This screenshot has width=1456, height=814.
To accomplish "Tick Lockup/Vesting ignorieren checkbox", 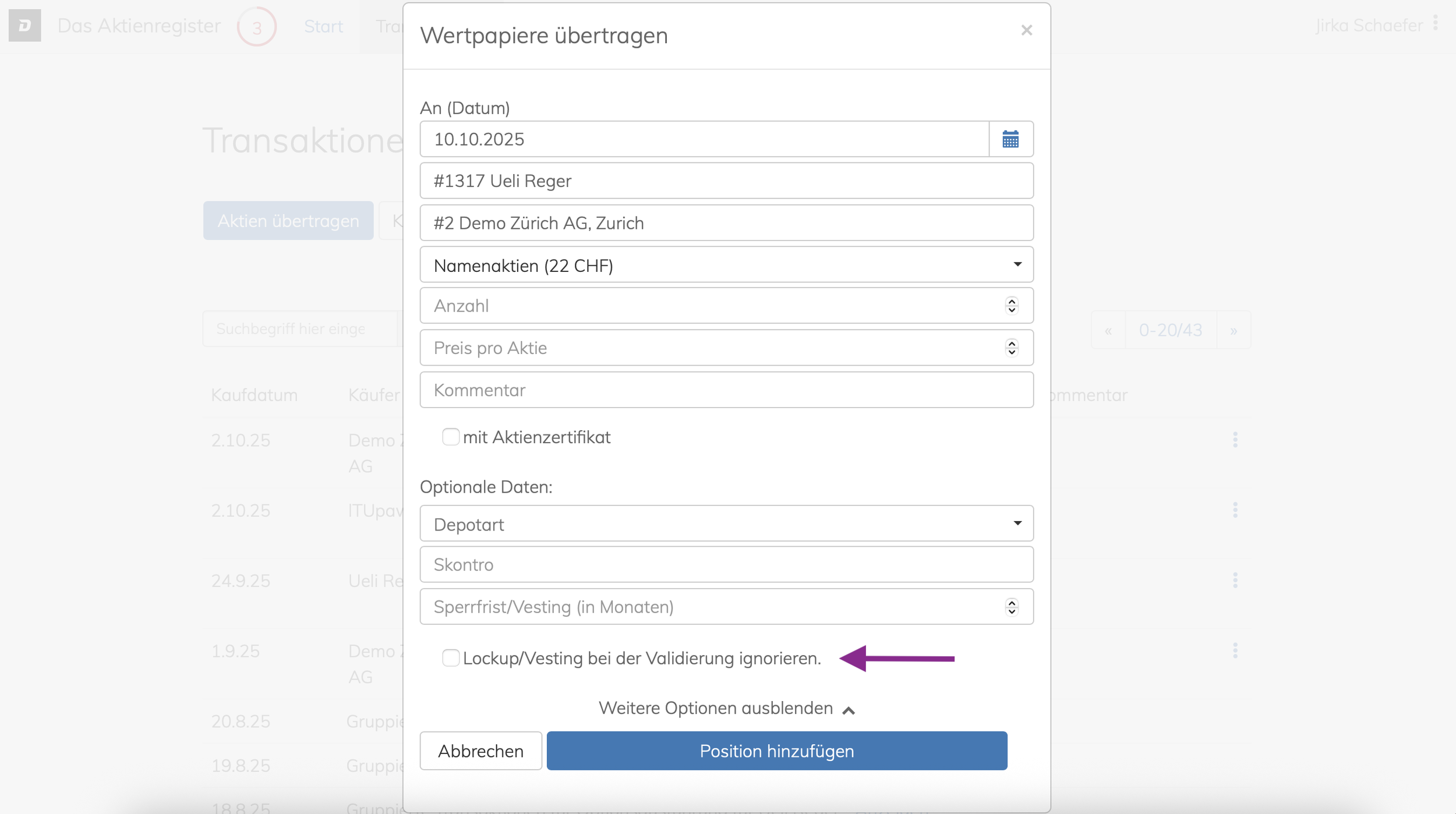I will [450, 658].
